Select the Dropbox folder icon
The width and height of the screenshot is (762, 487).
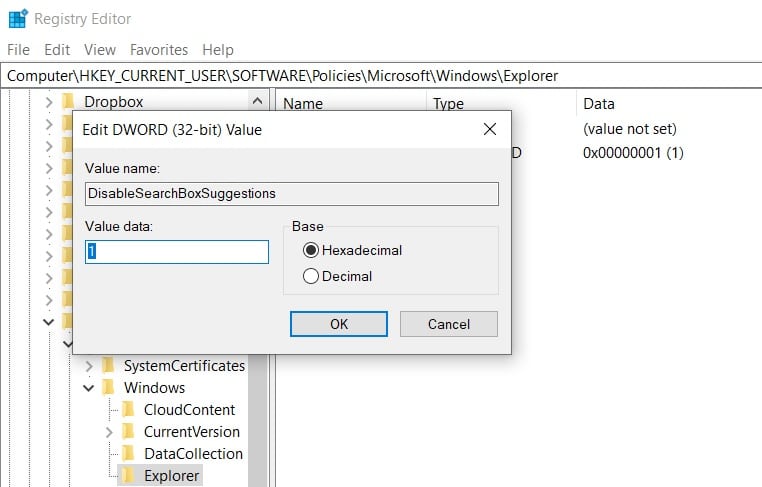69,101
